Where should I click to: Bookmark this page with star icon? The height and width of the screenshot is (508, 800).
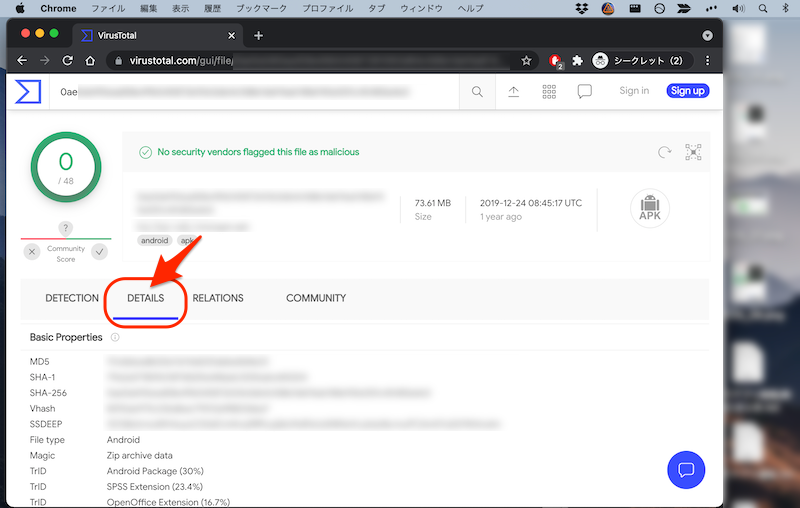526,60
